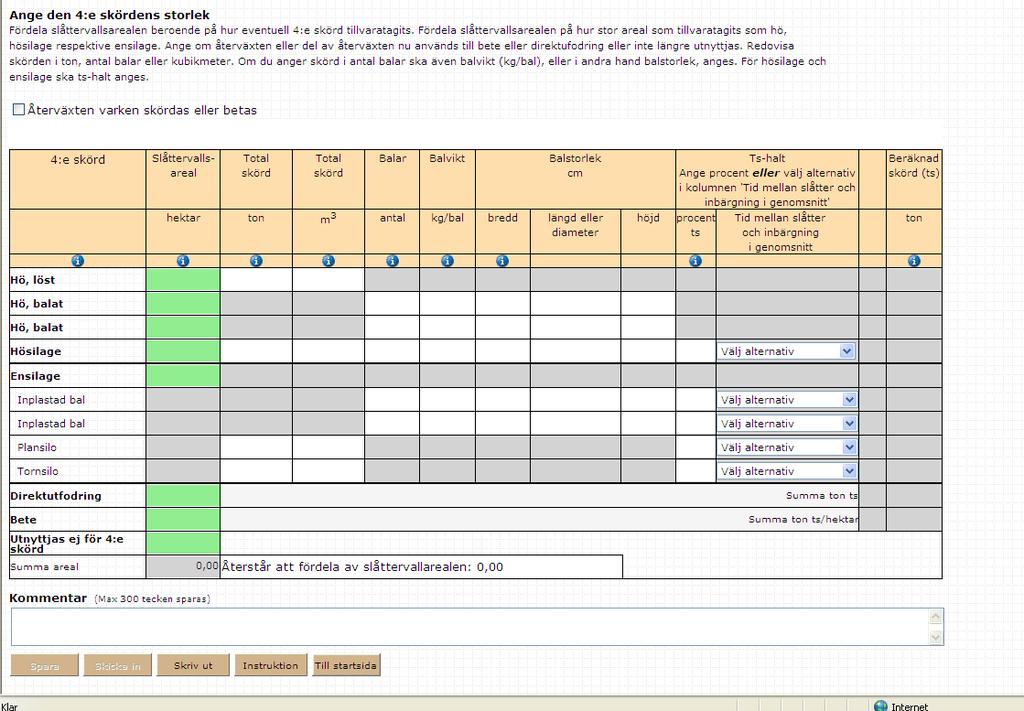This screenshot has height=711, width=1024.
Task: Focus the Hö, löst hektar field
Action: click(x=183, y=279)
